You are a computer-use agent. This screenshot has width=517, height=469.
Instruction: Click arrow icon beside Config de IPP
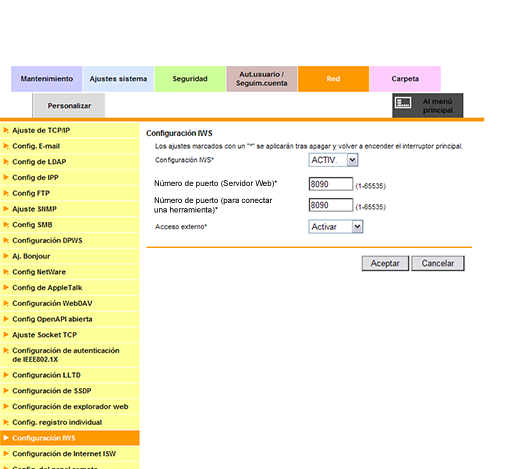pos(6,177)
